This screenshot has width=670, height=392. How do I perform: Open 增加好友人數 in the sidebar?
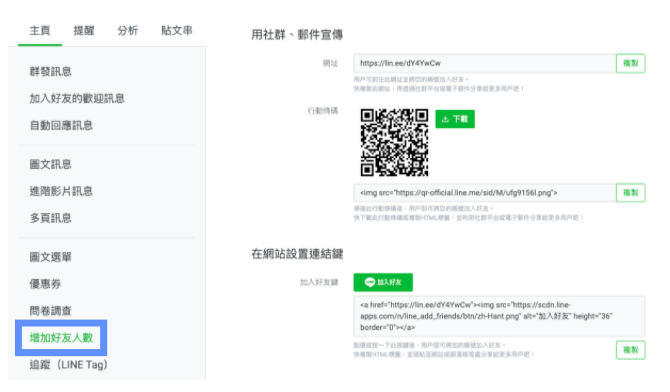[x=61, y=338]
